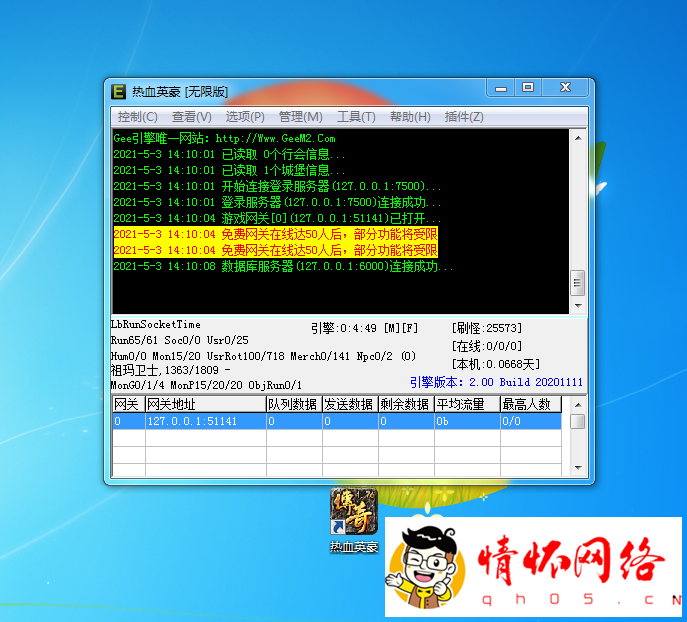
Task: Open the 控制(C) menu
Action: (137, 117)
